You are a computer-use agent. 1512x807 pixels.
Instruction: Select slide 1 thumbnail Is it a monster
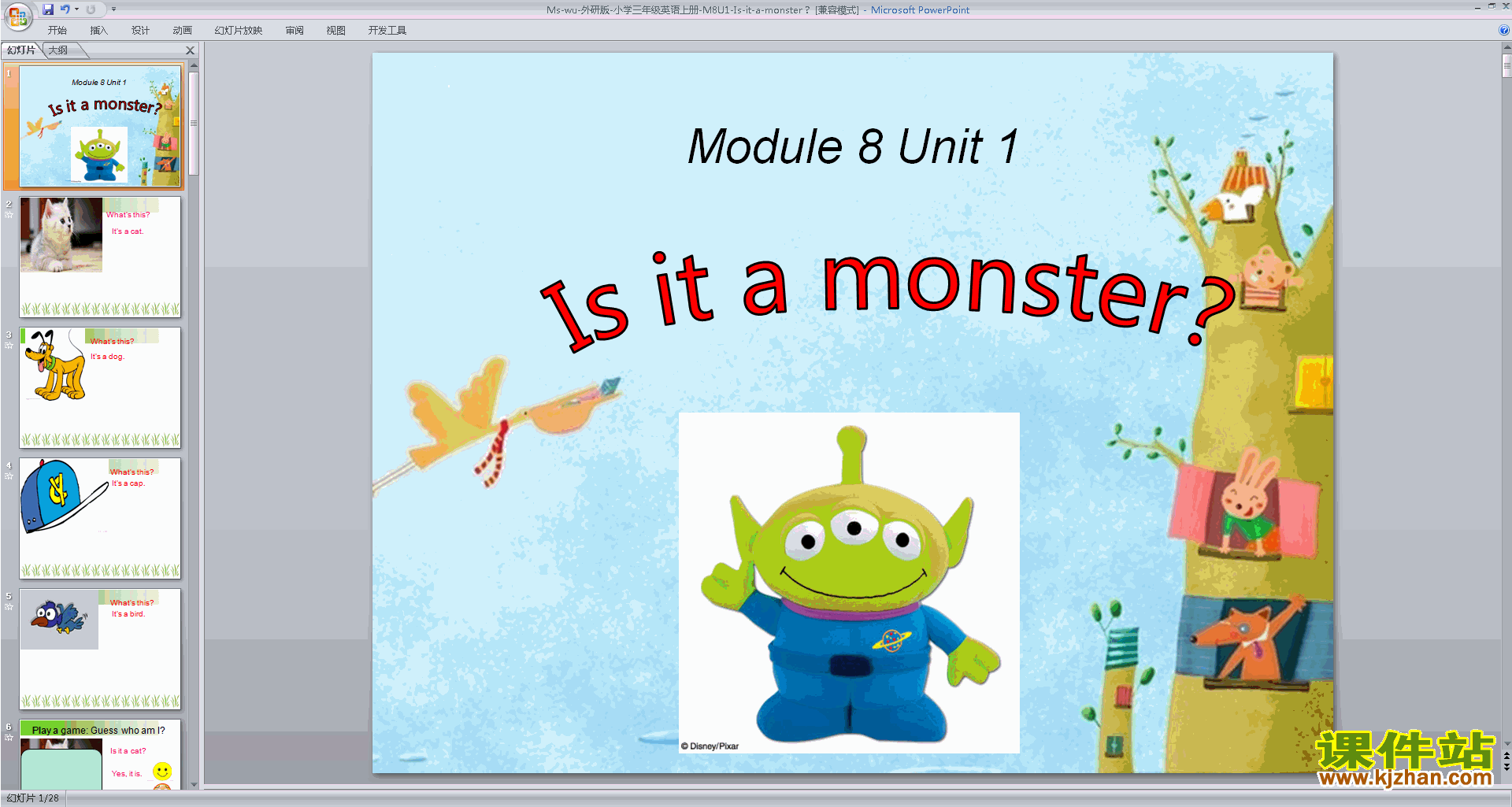(x=100, y=126)
